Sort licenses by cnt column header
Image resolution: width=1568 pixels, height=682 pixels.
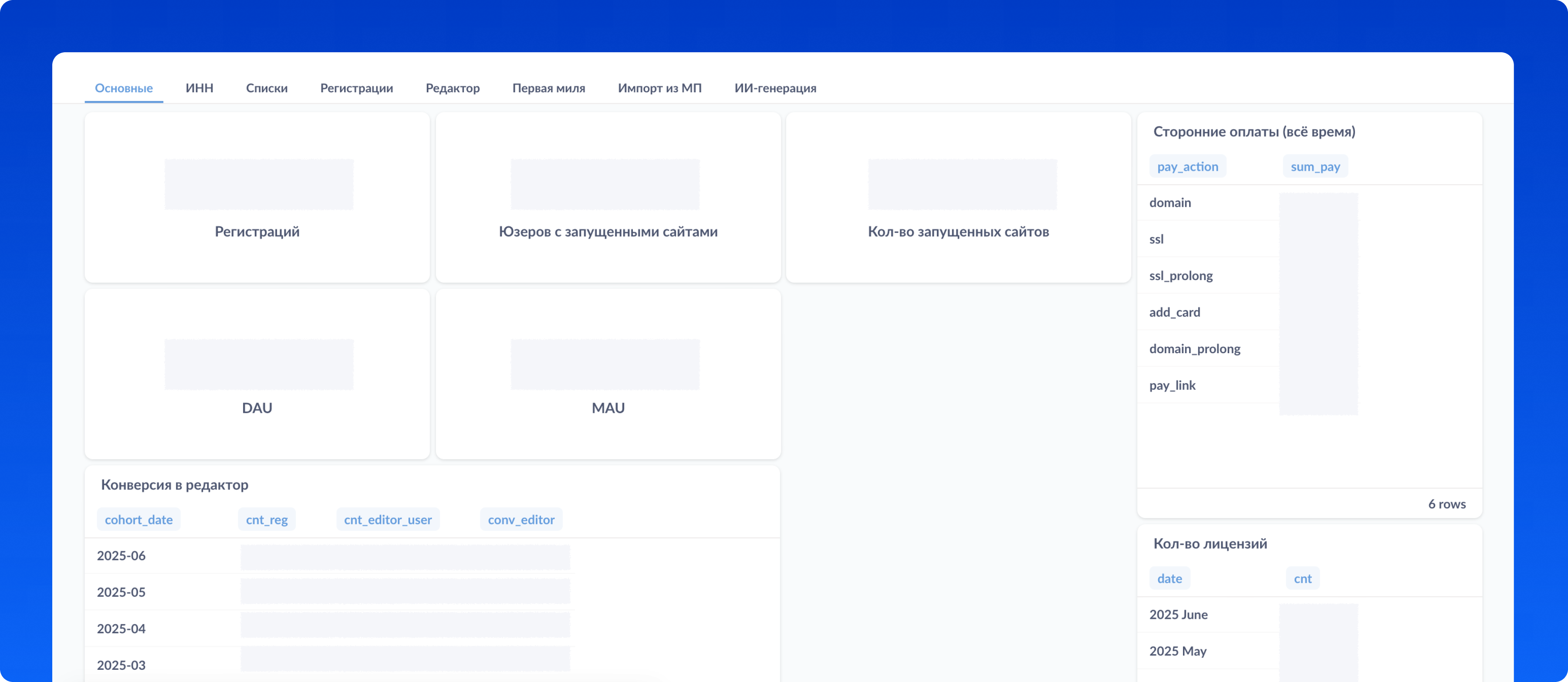1303,579
